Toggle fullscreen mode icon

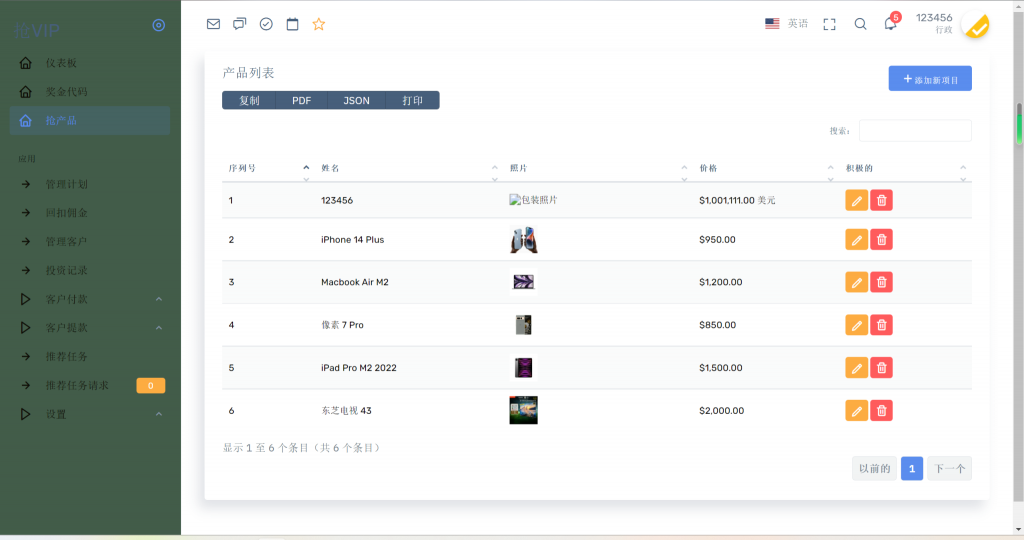pos(829,24)
